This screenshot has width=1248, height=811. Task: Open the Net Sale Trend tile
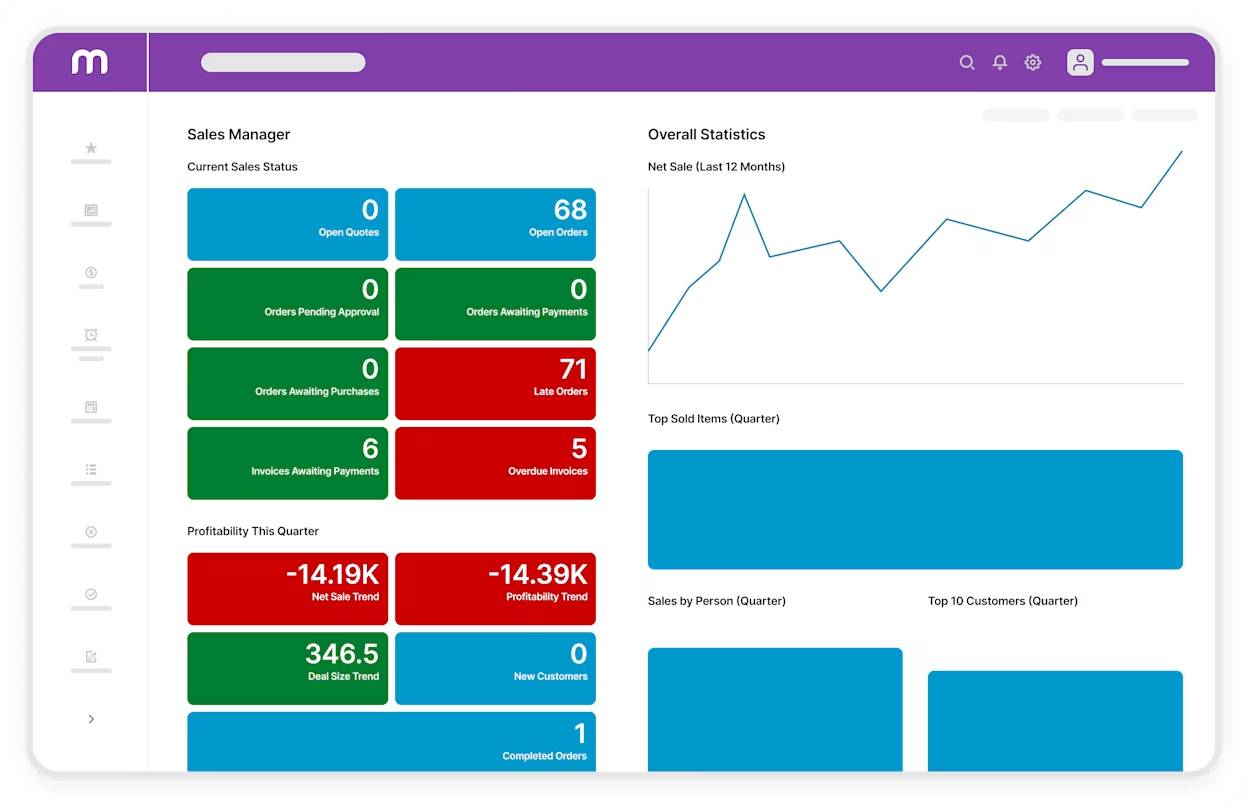[x=287, y=588]
